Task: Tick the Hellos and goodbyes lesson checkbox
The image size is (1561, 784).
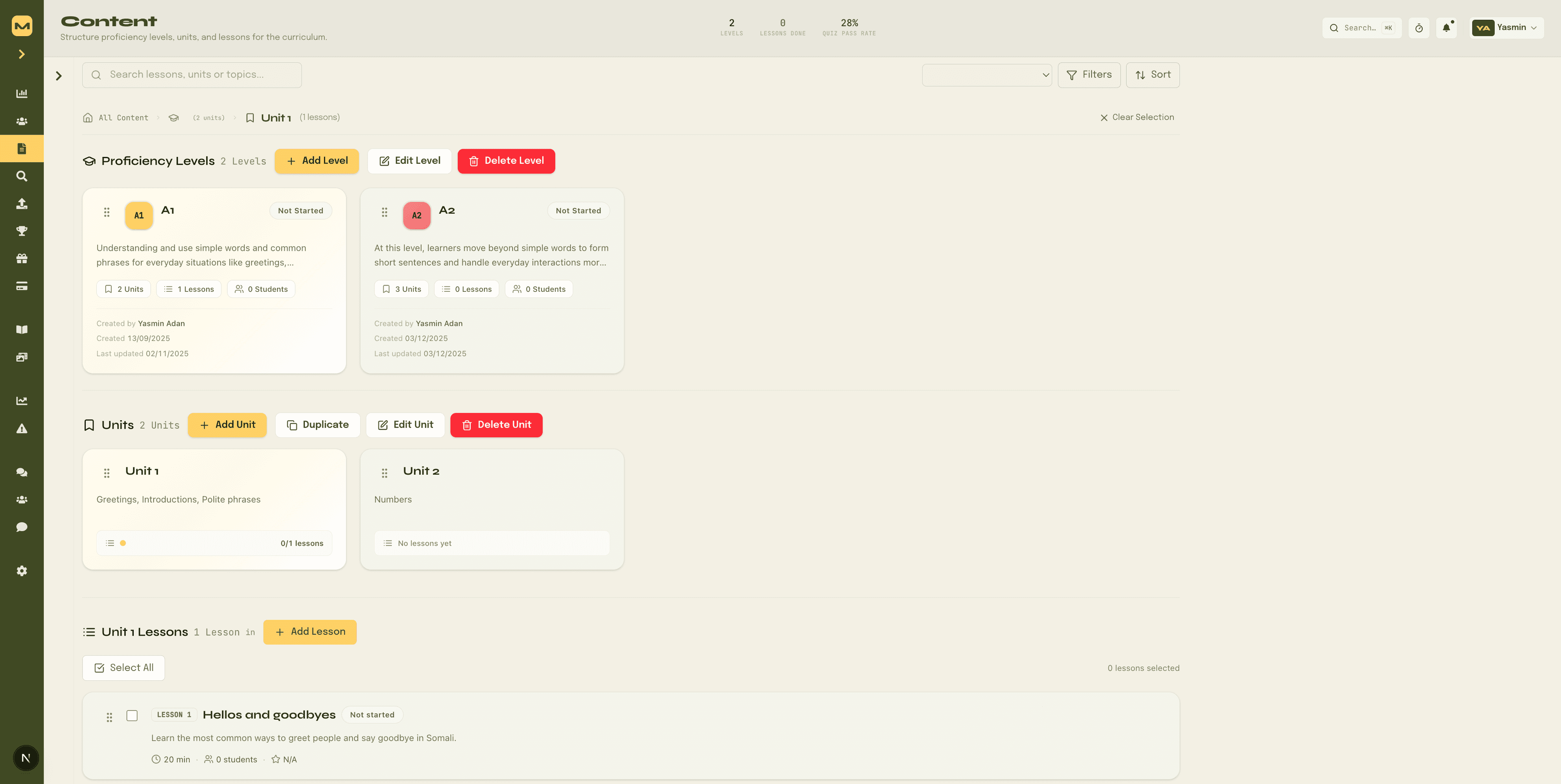Action: tap(132, 716)
